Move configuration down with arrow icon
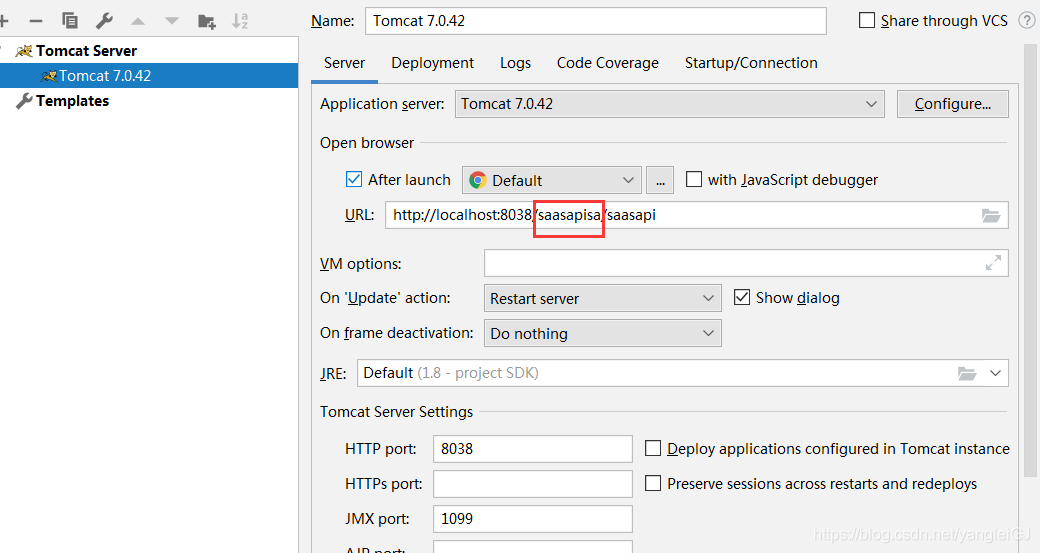The height and width of the screenshot is (553, 1040). tap(172, 22)
